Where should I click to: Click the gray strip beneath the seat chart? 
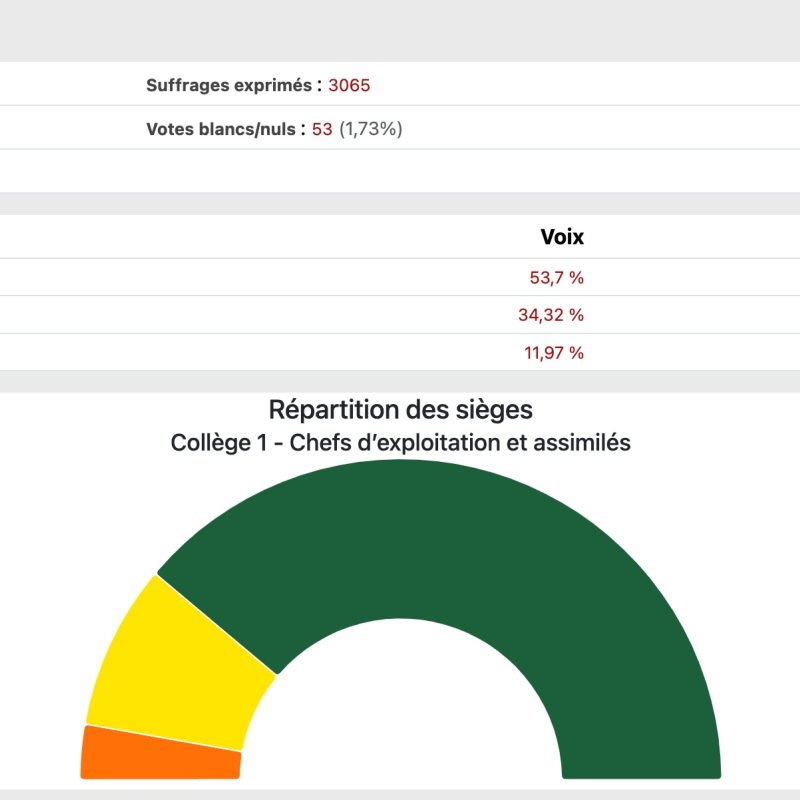(400, 794)
